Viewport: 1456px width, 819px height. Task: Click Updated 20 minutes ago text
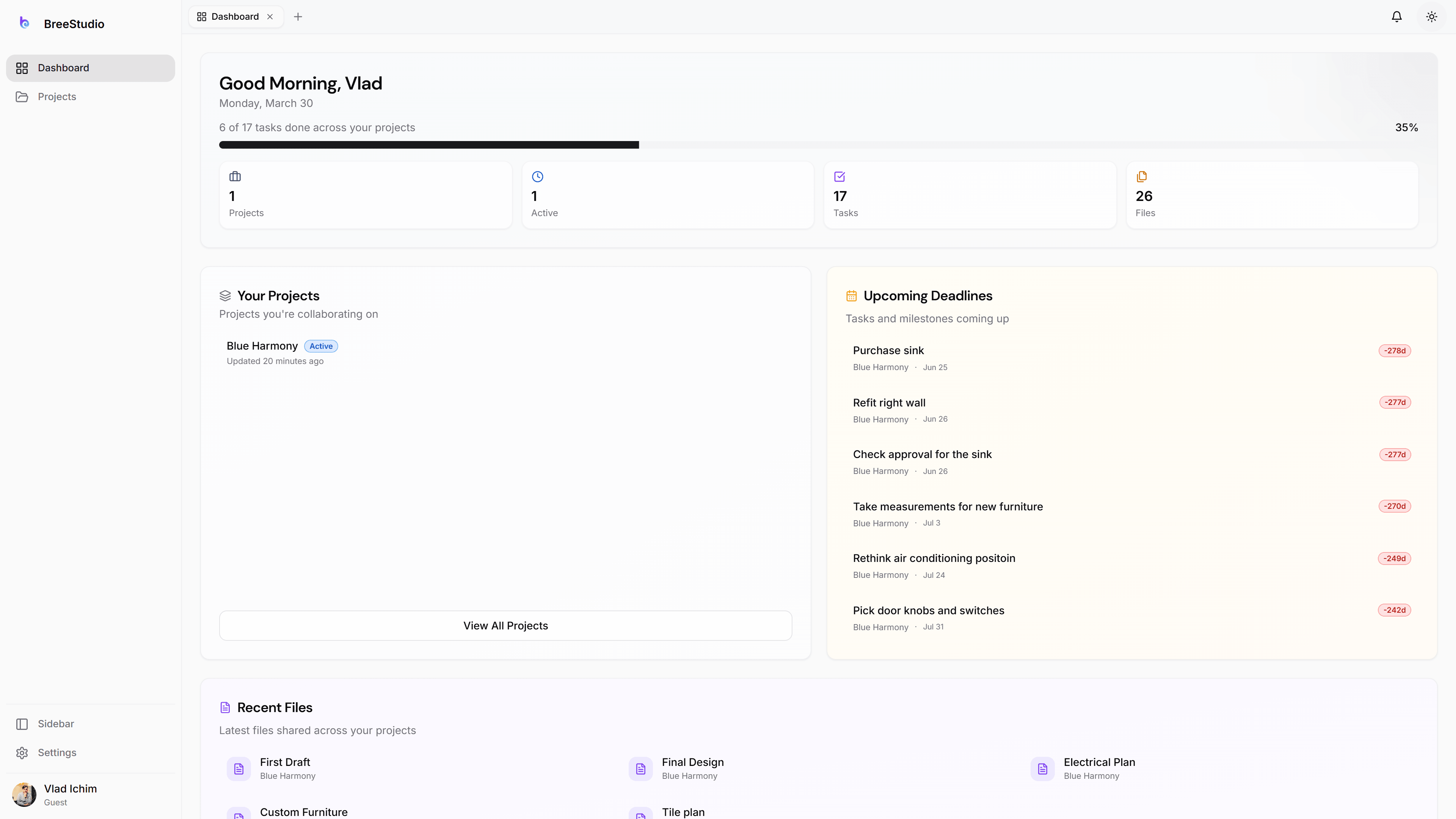tap(275, 361)
